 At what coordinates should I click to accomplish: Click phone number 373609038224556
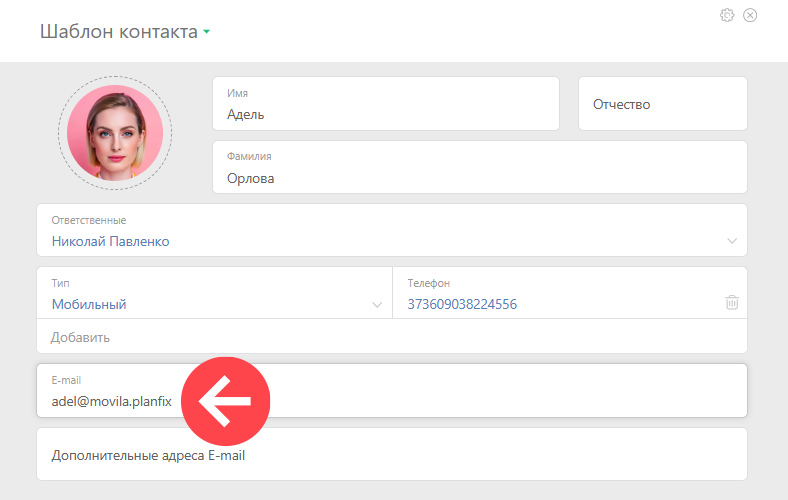click(462, 304)
